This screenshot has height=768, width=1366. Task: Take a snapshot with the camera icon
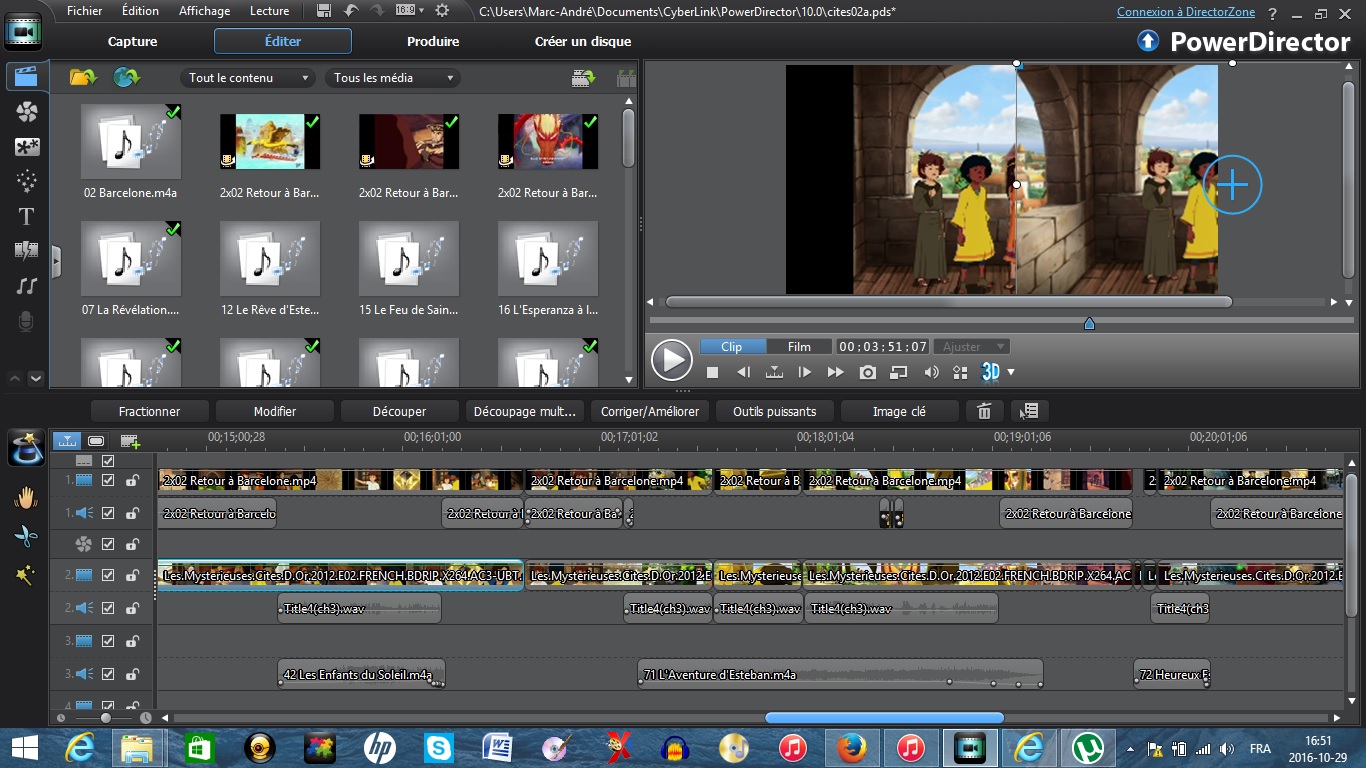[868, 372]
